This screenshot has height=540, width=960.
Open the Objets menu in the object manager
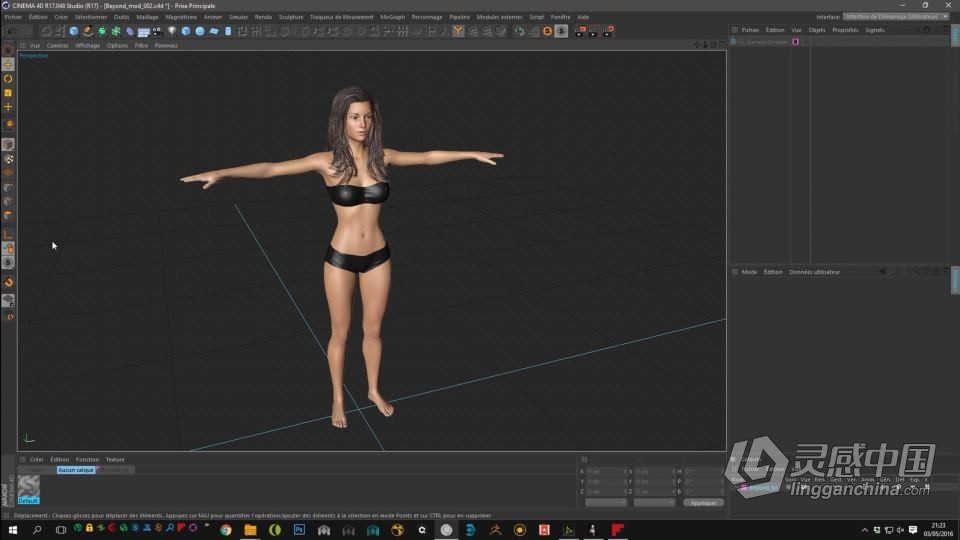click(817, 30)
